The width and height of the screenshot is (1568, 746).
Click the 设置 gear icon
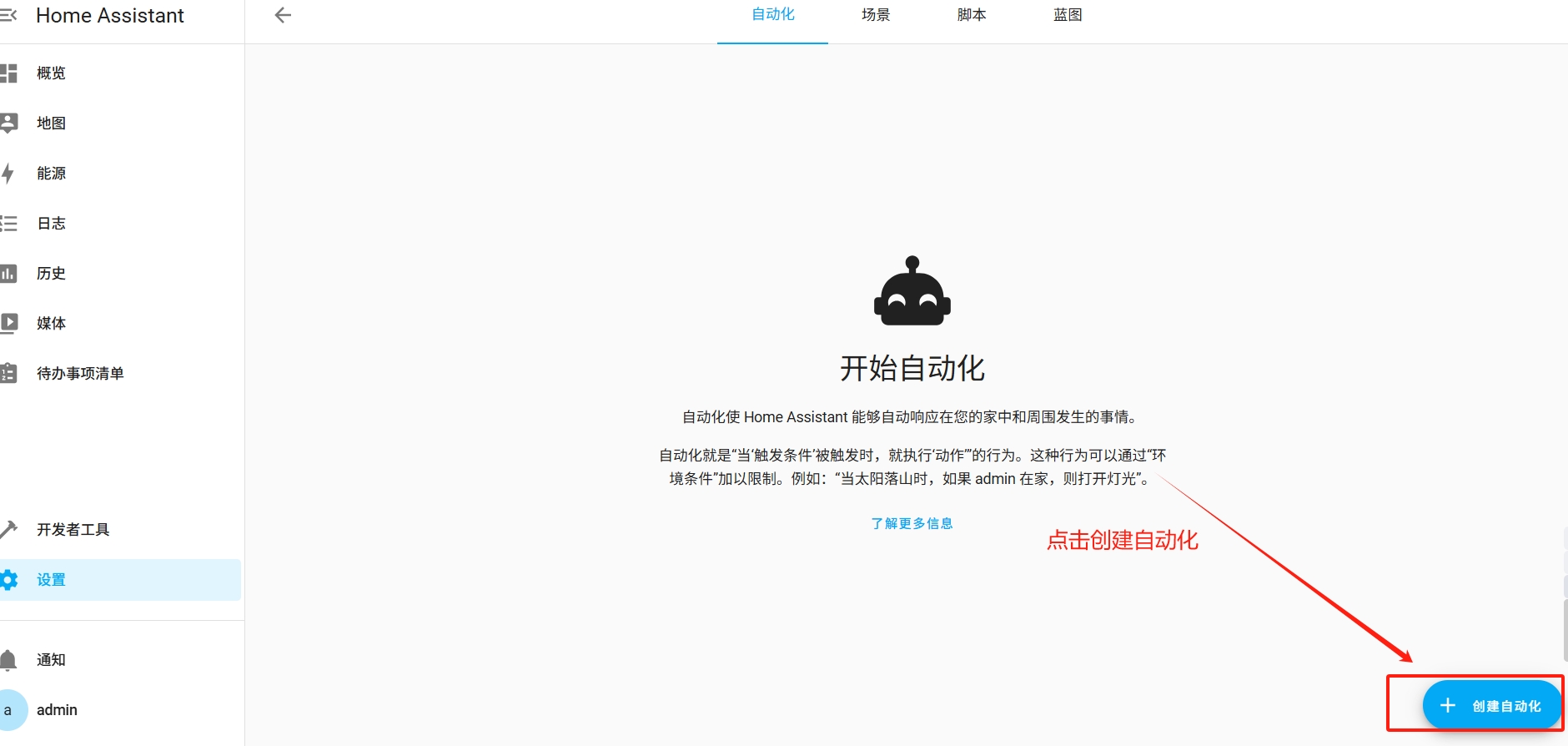click(8, 580)
